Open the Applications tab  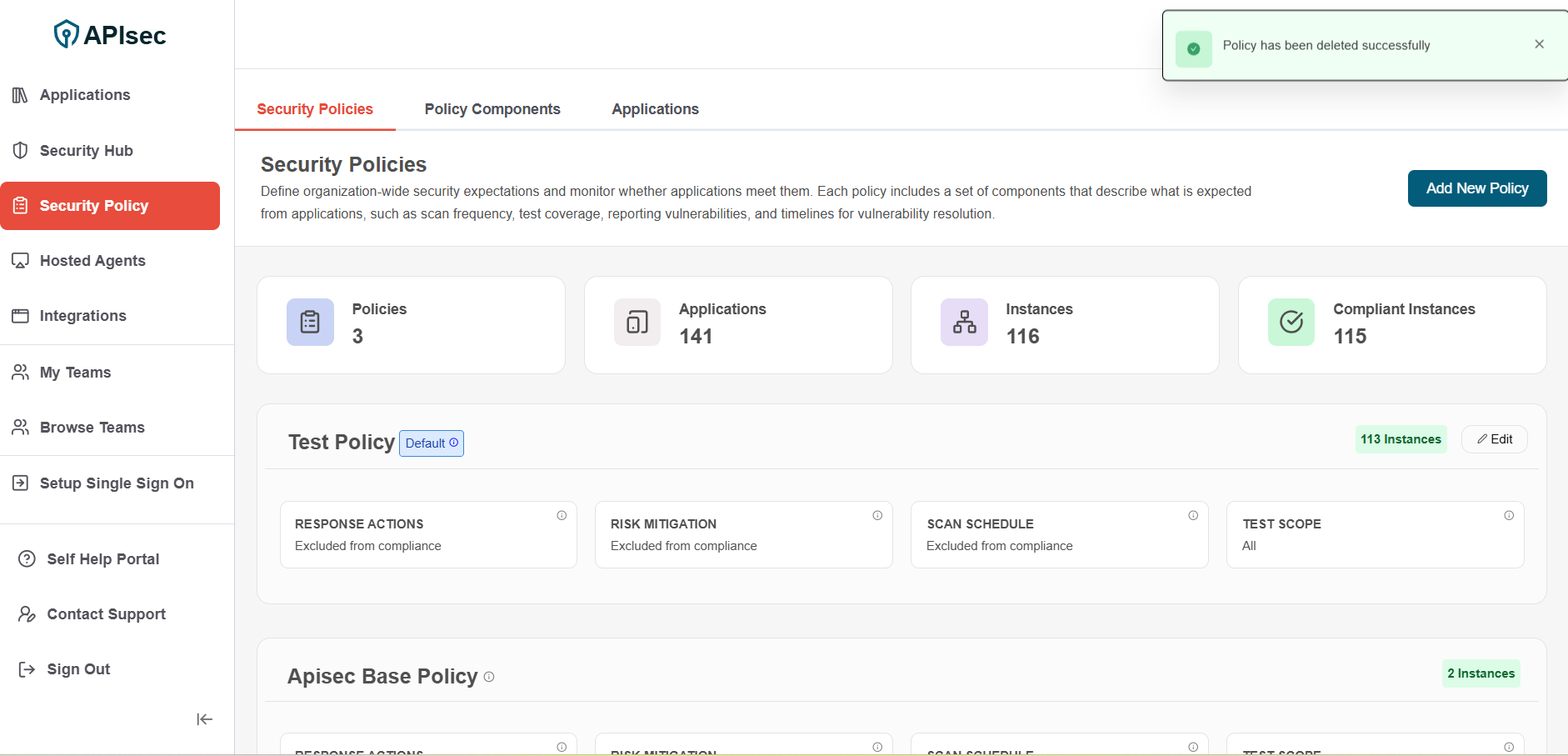655,109
